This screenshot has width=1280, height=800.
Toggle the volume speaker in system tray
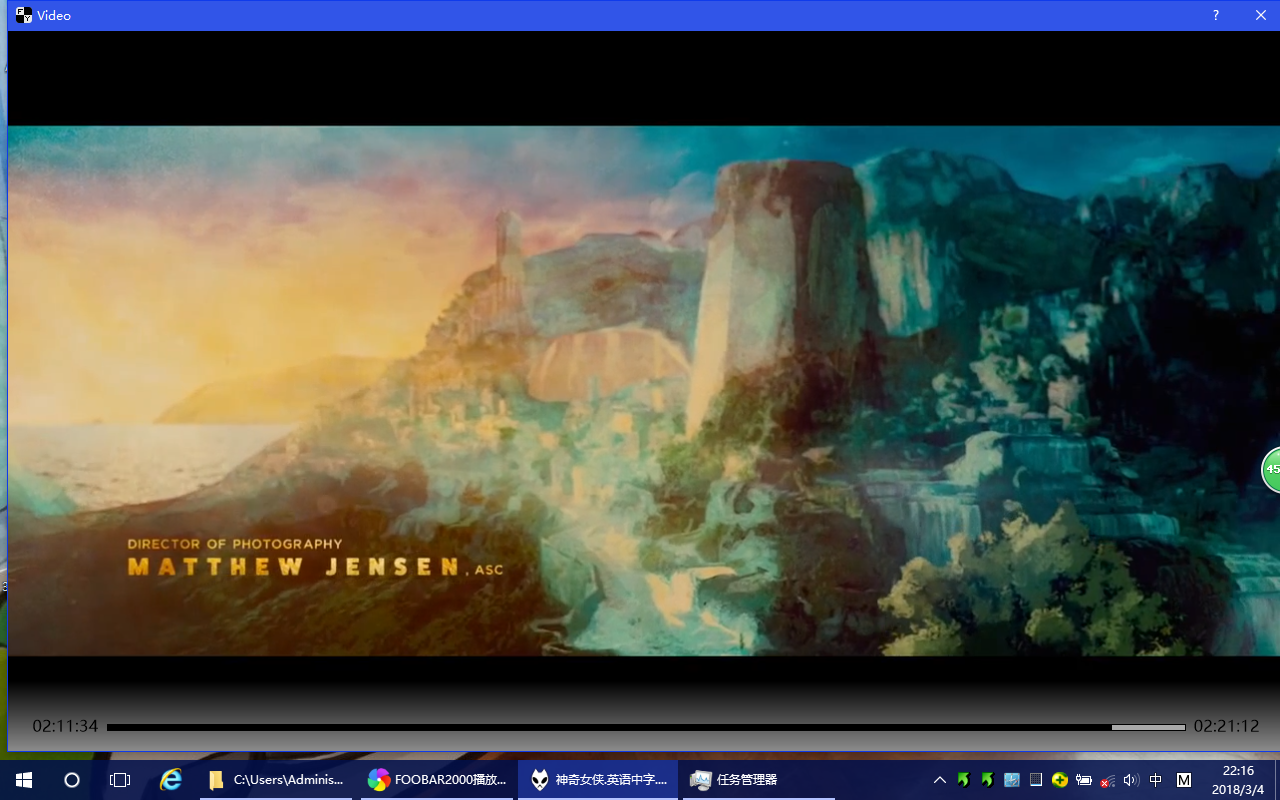[x=1130, y=779]
